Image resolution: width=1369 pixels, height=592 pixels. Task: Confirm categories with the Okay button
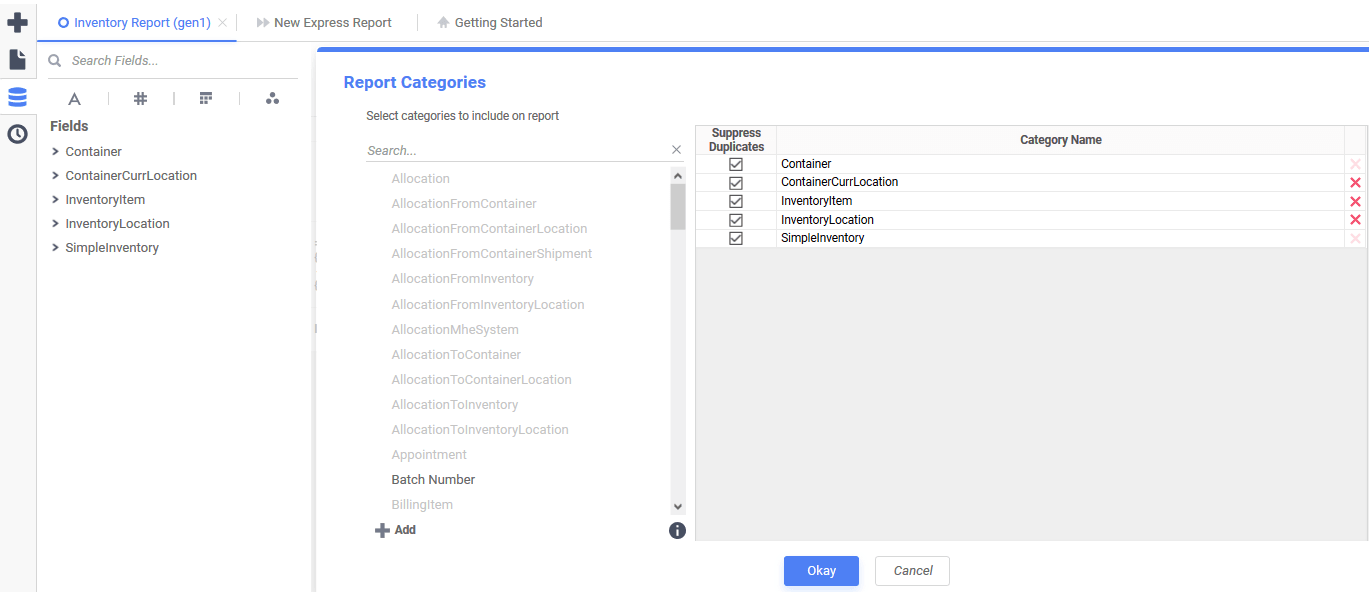pos(820,570)
